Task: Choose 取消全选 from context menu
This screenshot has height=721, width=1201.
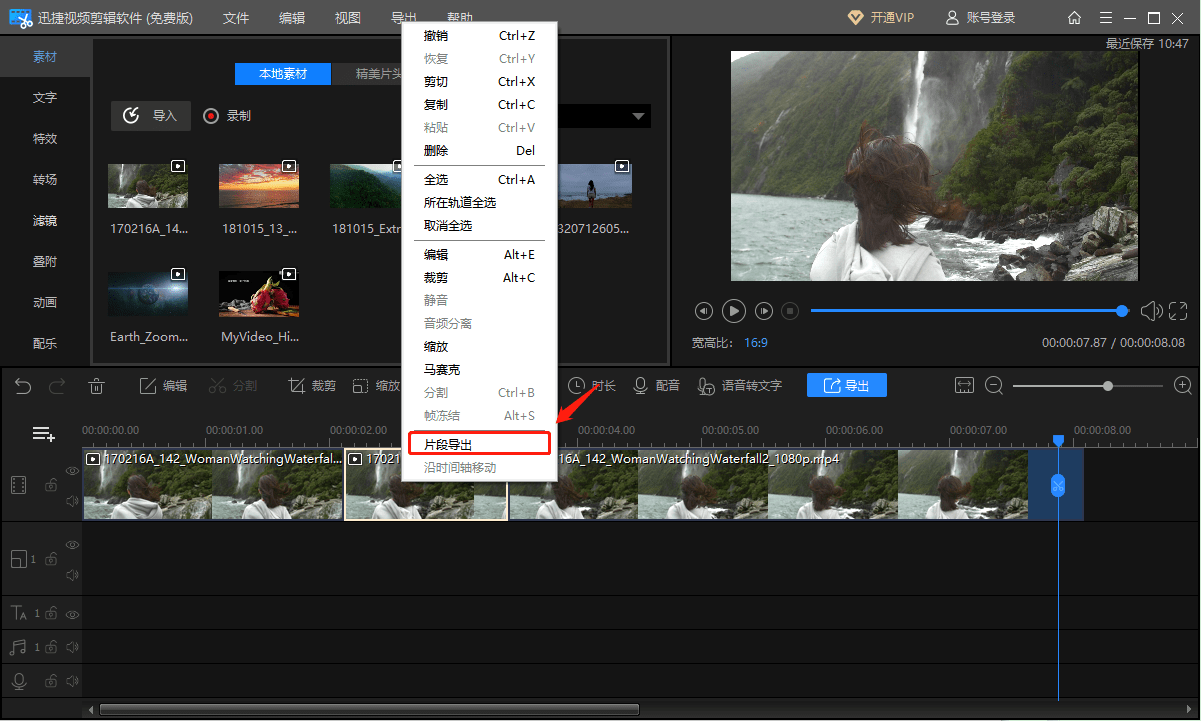Action: pyautogui.click(x=479, y=226)
